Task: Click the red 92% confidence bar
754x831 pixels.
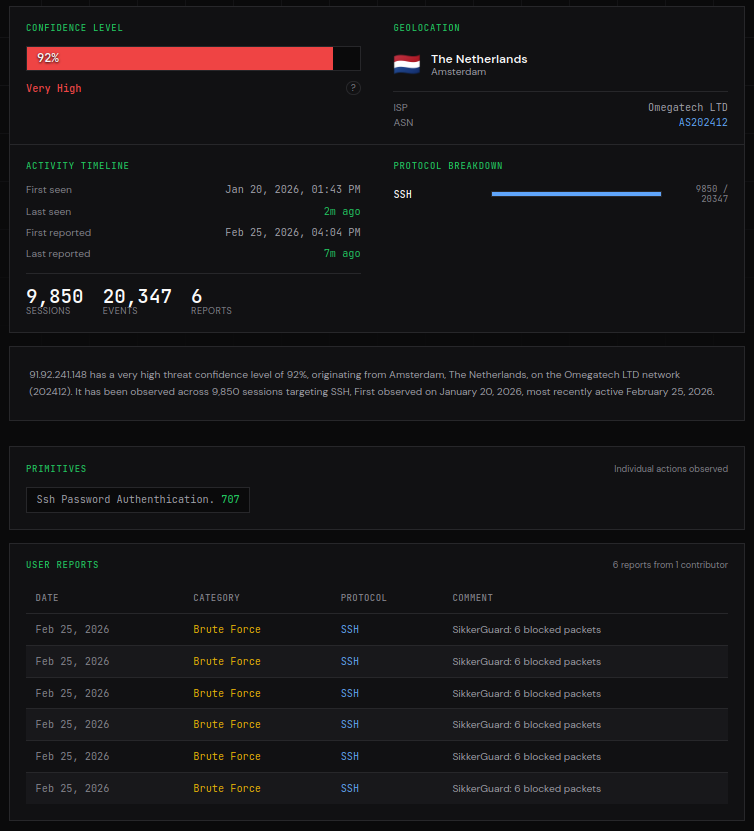Action: 180,58
